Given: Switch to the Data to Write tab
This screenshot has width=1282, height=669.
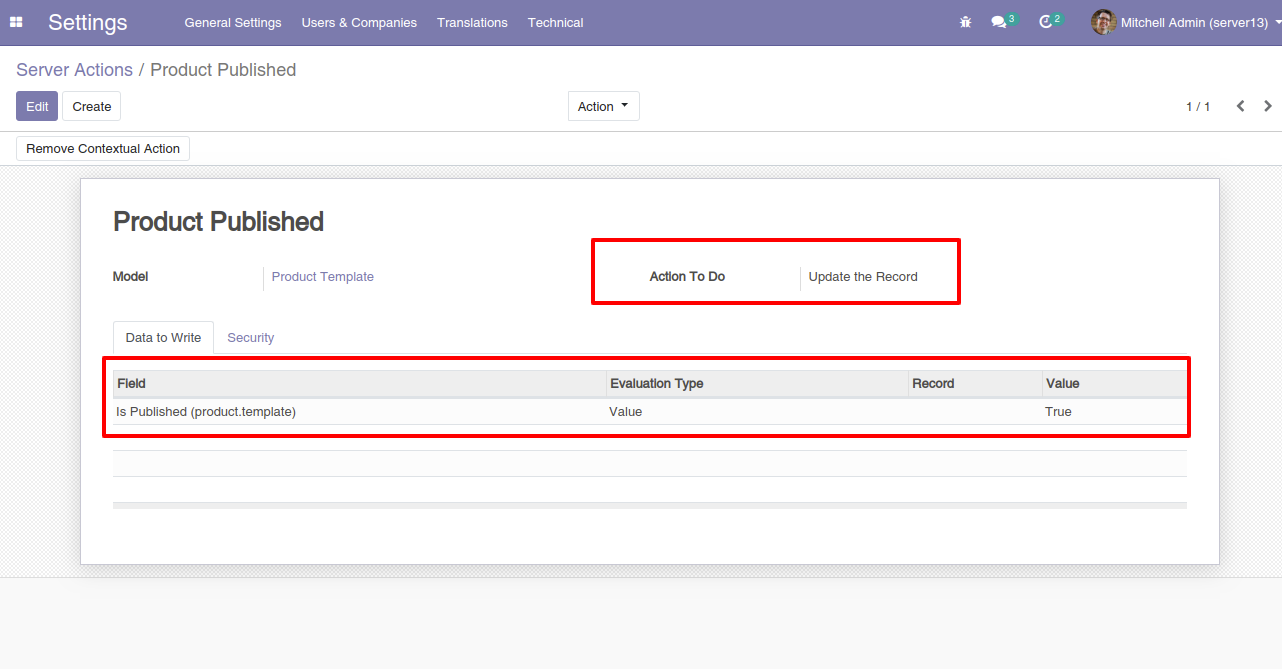Looking at the screenshot, I should 163,338.
